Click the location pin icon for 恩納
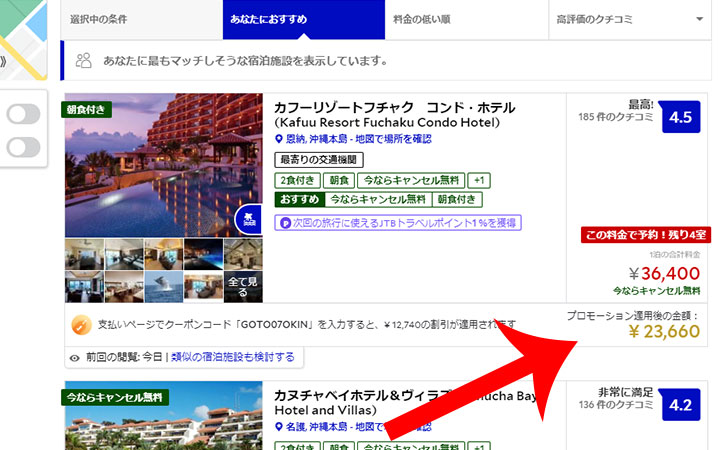This screenshot has width=728, height=450. coord(279,139)
